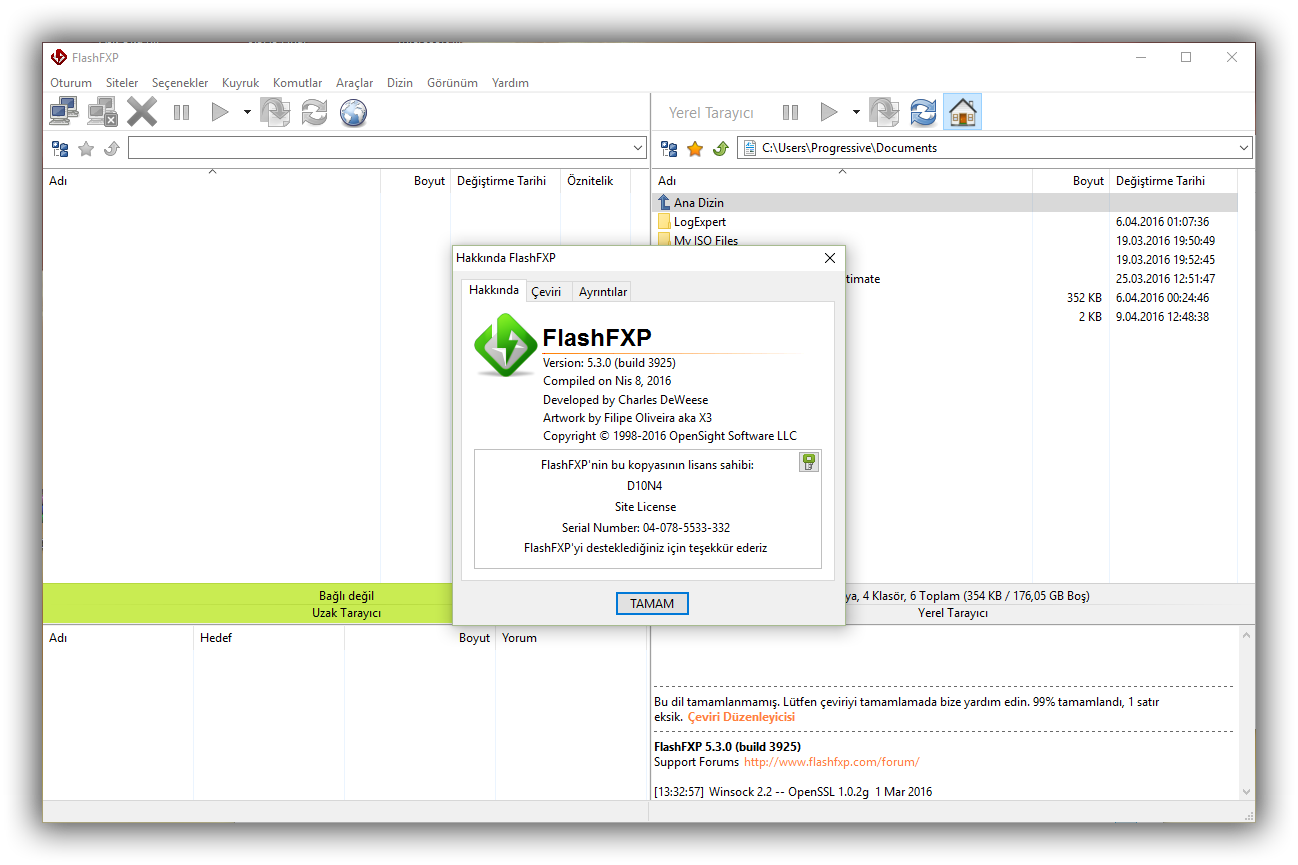
Task: Open the flashfxp.com forum link
Action: tap(831, 762)
